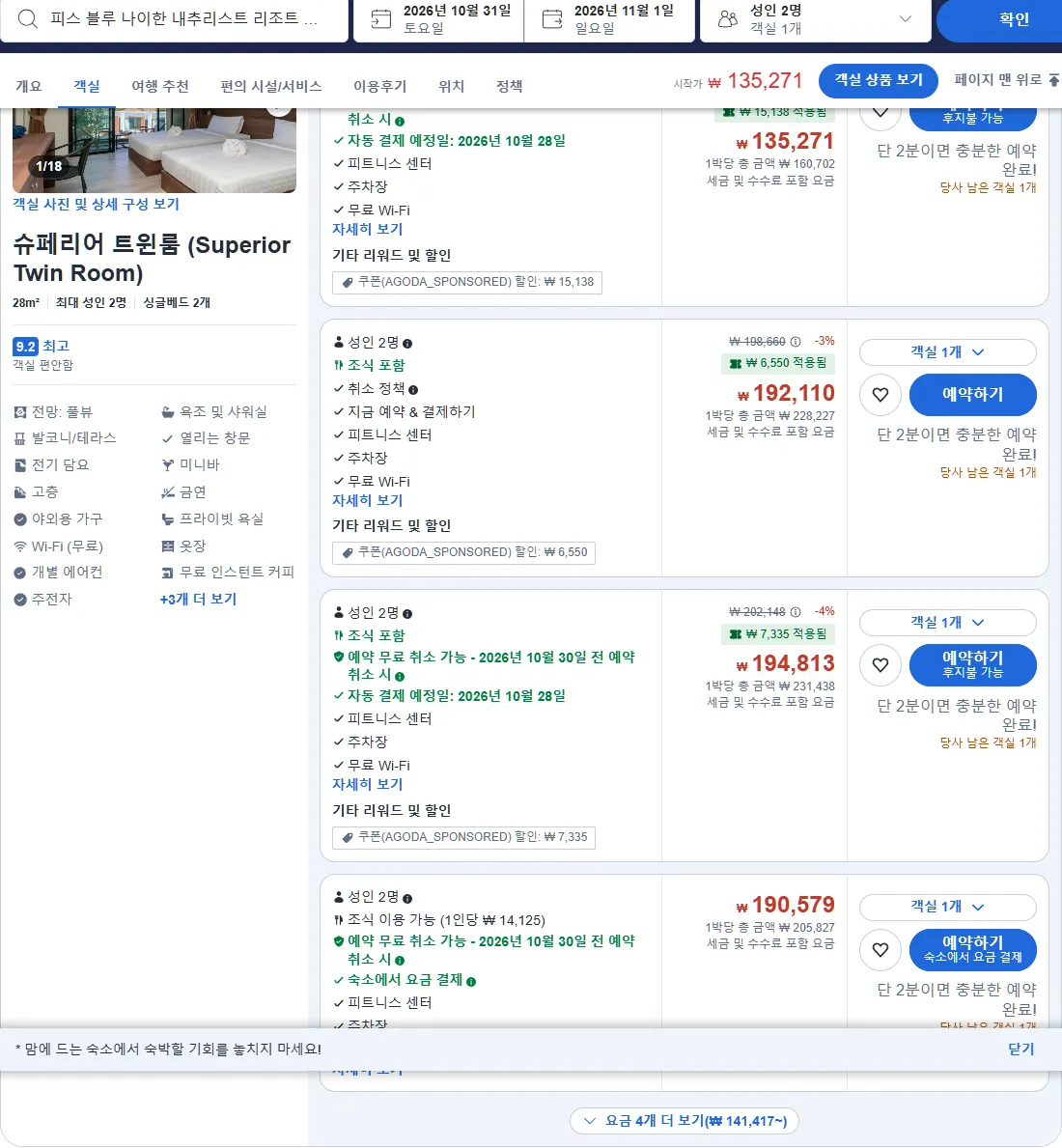Click coupon tag ₩6,550 discount

point(464,552)
